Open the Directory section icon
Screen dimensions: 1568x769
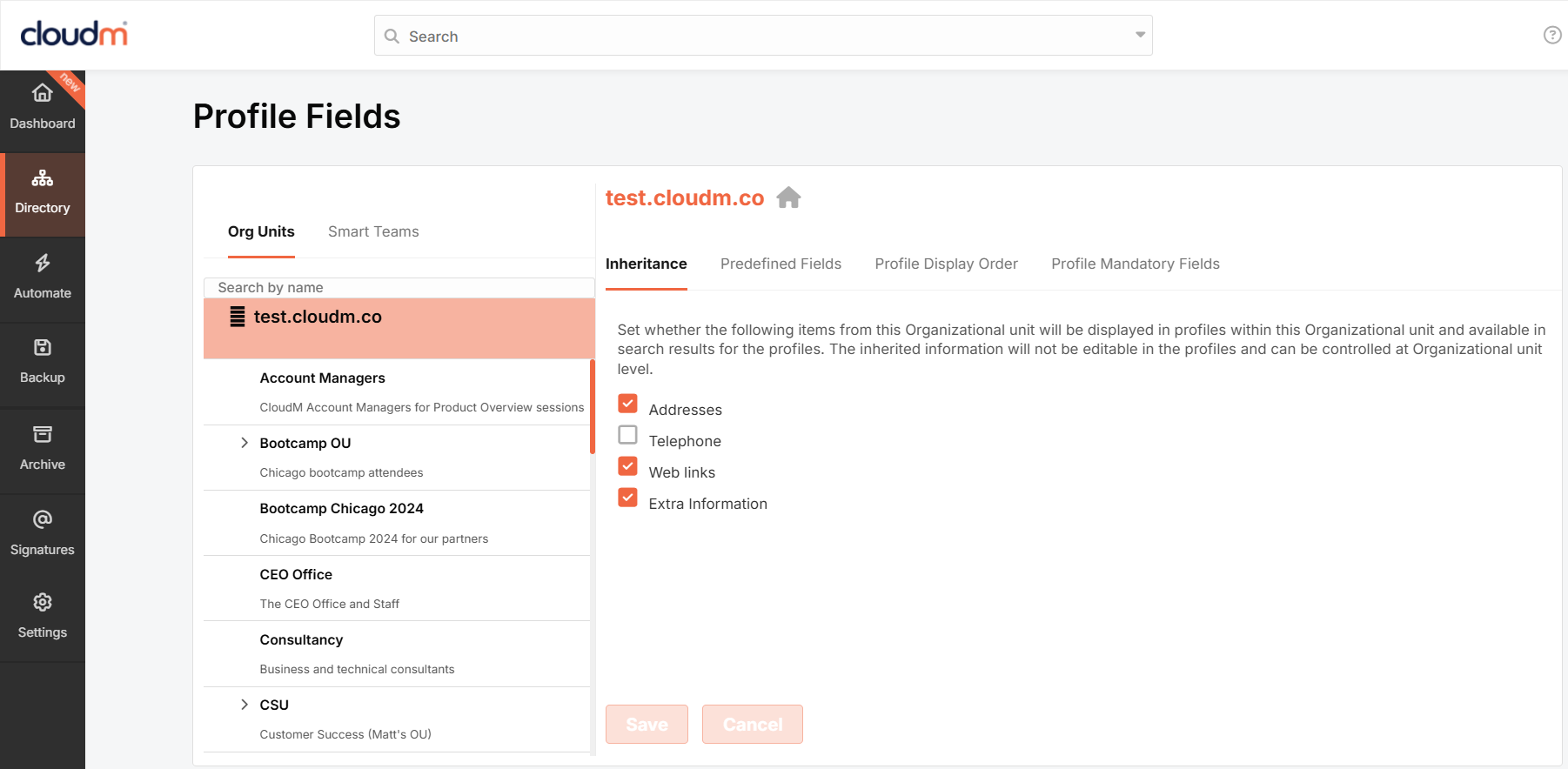[42, 178]
